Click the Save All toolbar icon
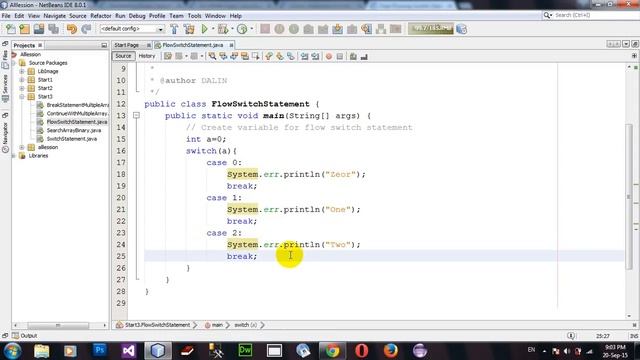The width and height of the screenshot is (640, 360). click(x=53, y=29)
